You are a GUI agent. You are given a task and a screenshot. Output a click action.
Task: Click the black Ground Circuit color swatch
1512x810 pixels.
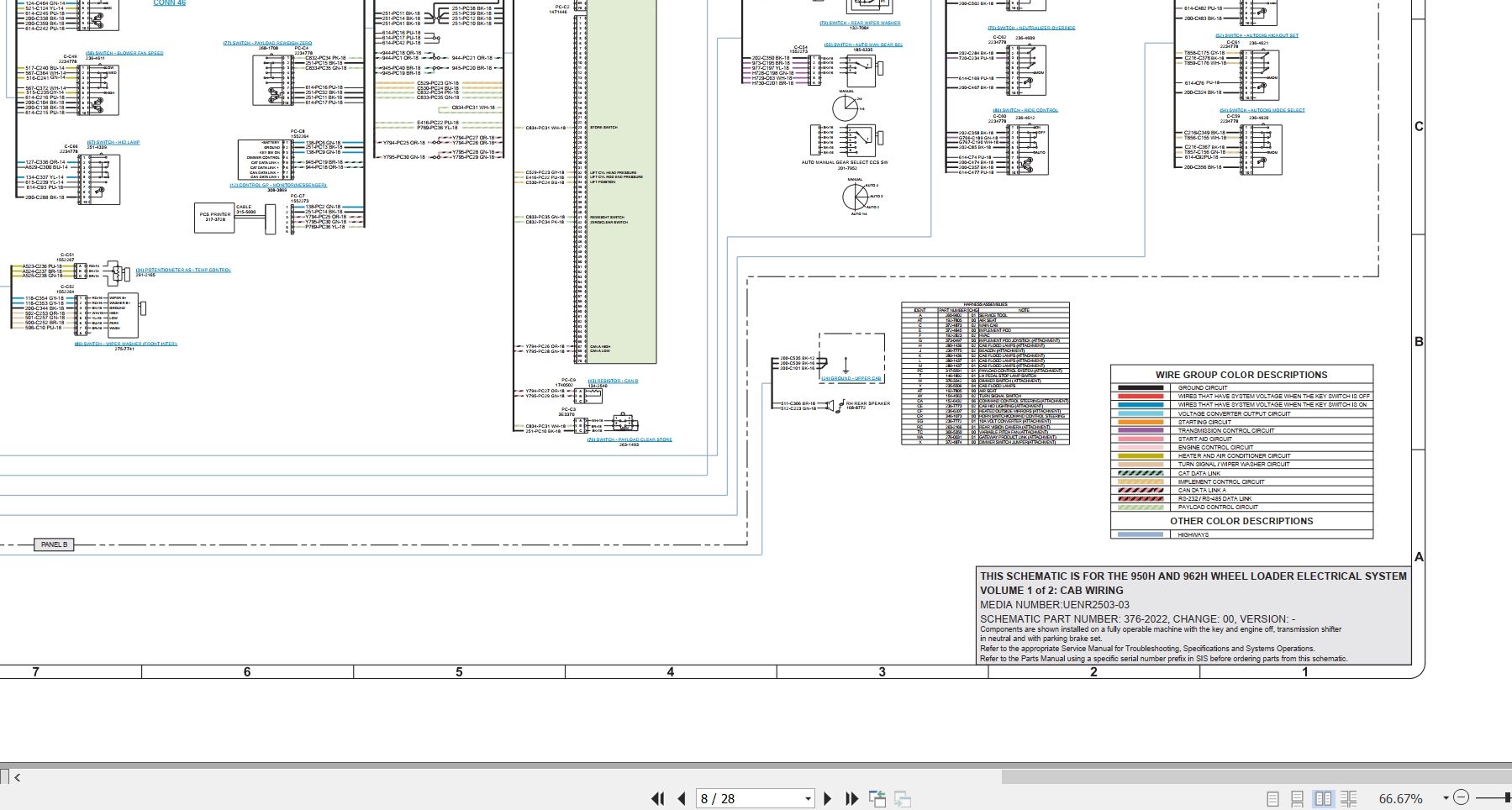point(1141,388)
